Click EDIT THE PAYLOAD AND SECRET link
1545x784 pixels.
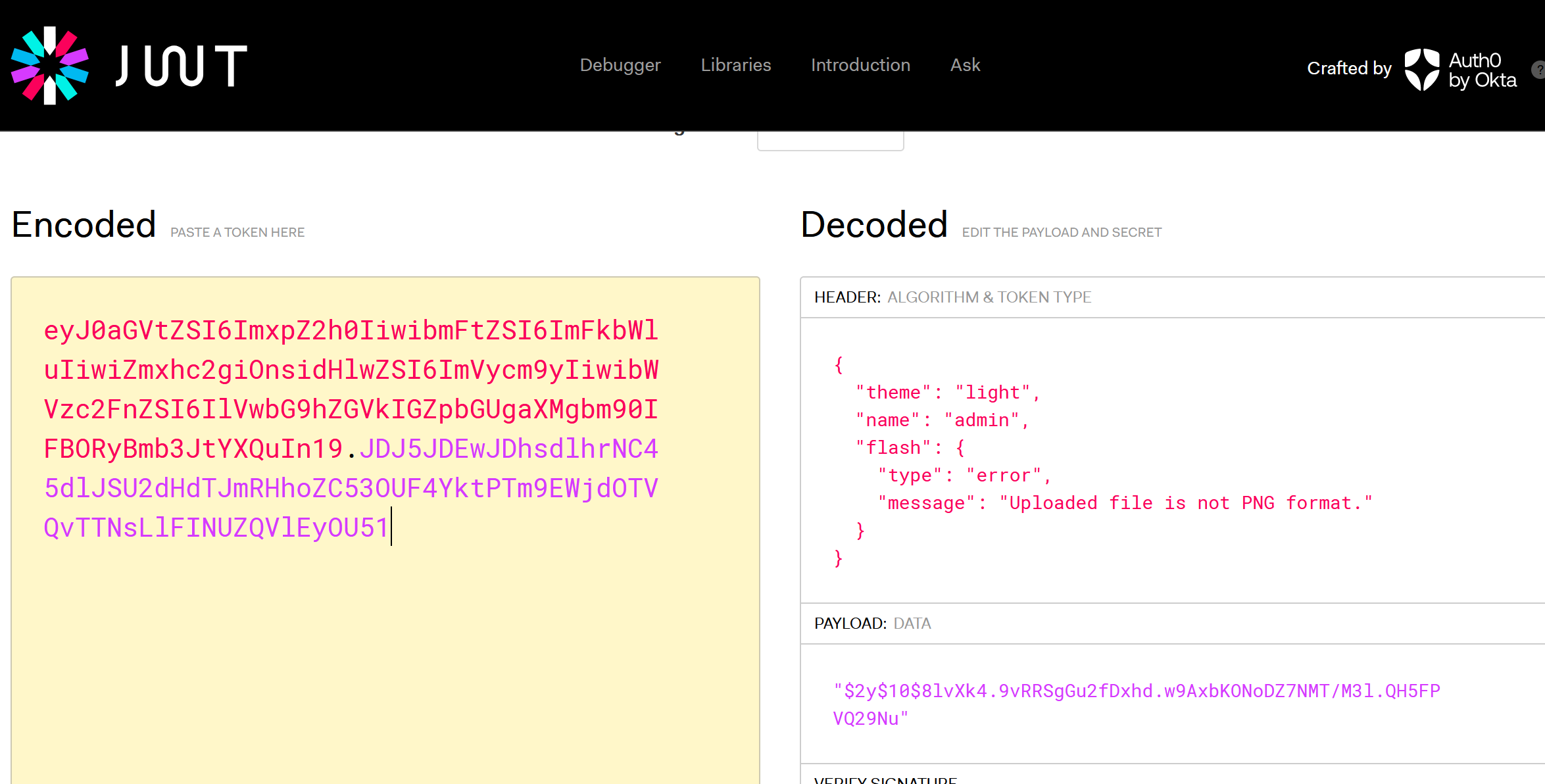pyautogui.click(x=1062, y=231)
